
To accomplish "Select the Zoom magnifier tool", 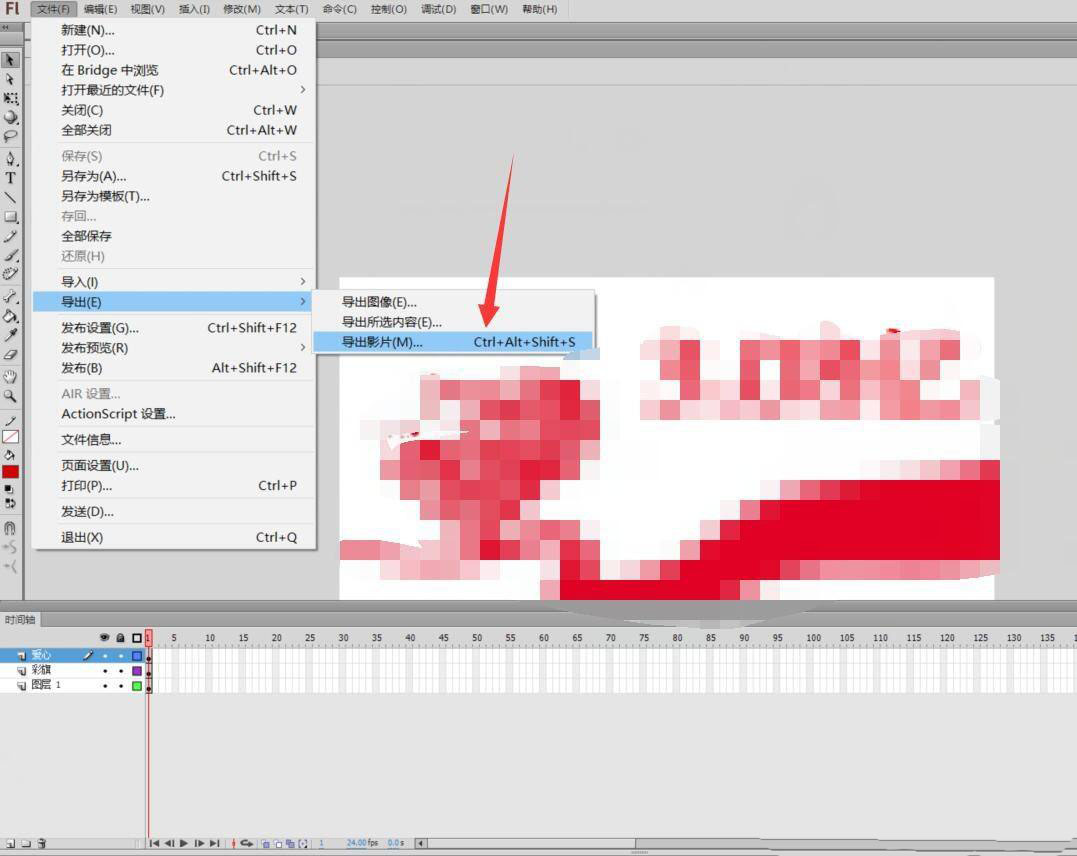I will click(x=10, y=396).
